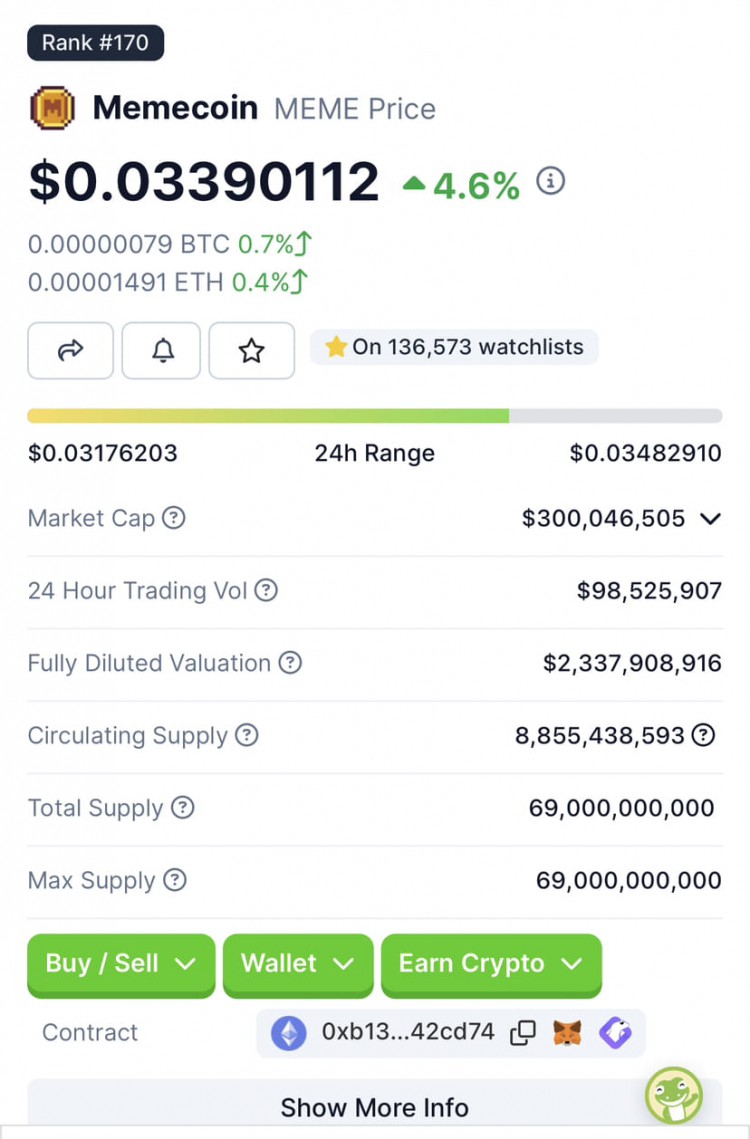Set a price alert with the bell icon
Image resolution: width=750 pixels, height=1139 pixels.
(161, 351)
